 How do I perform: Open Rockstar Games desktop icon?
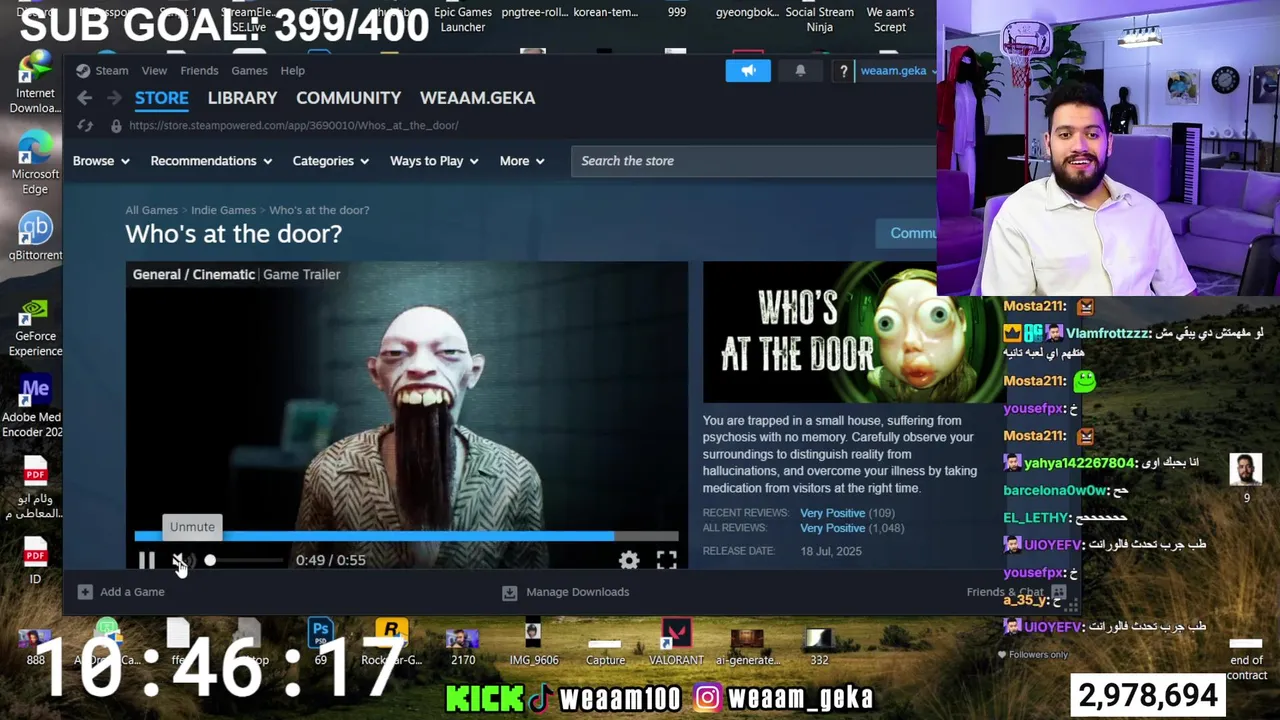point(391,643)
